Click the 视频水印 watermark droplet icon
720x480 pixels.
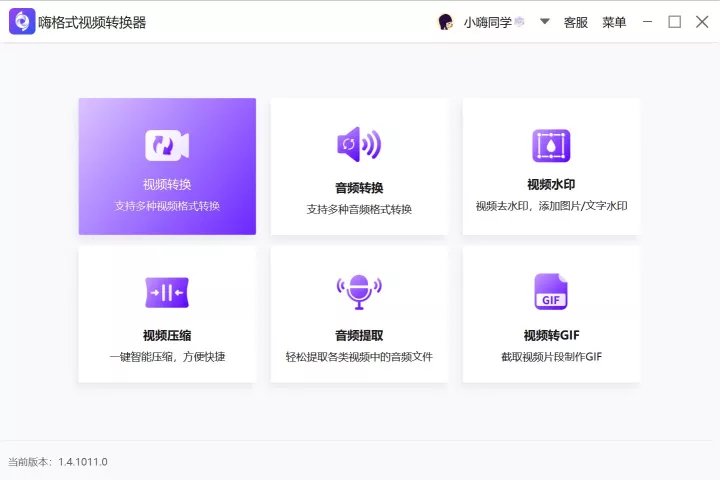pos(551,146)
